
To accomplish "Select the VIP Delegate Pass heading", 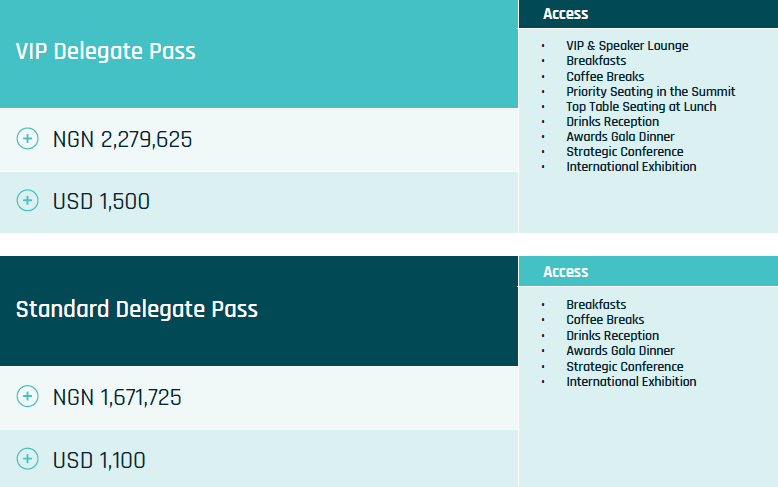I will (106, 52).
